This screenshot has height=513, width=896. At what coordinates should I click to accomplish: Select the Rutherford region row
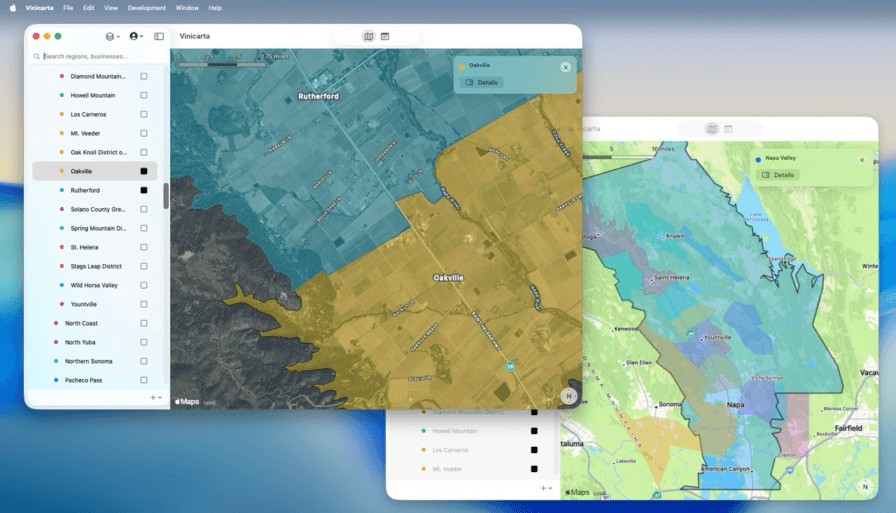pos(95,190)
